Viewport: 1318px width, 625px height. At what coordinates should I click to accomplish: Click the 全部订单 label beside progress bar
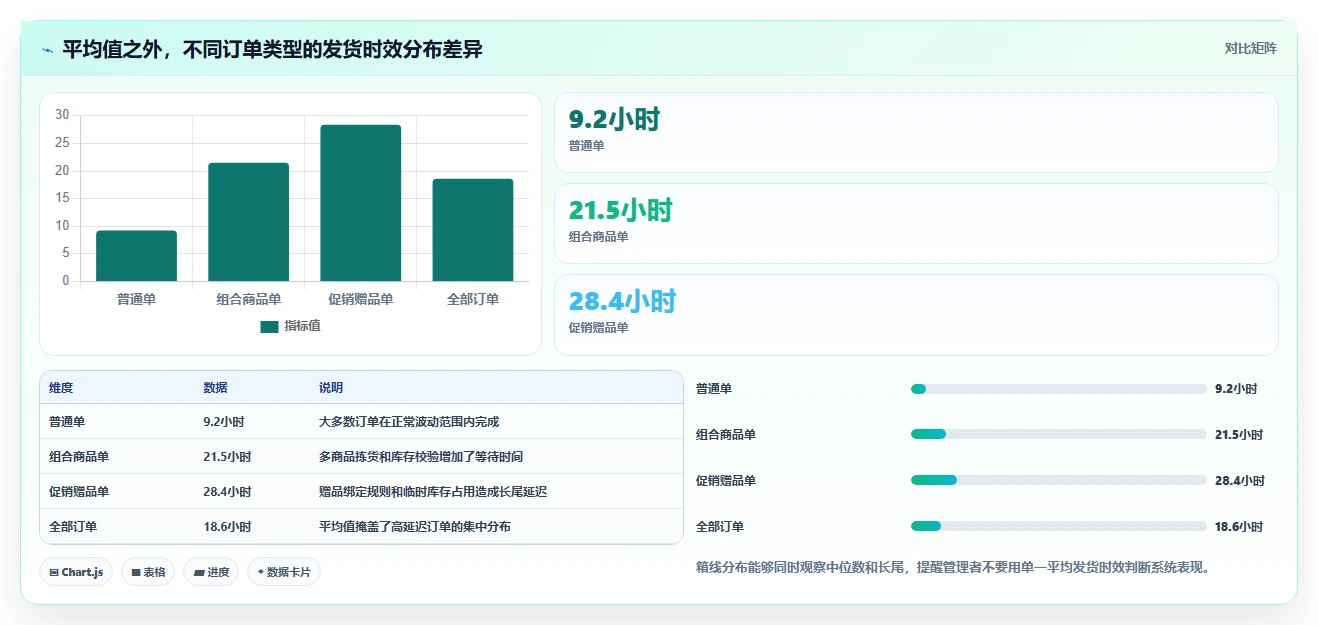click(x=720, y=527)
